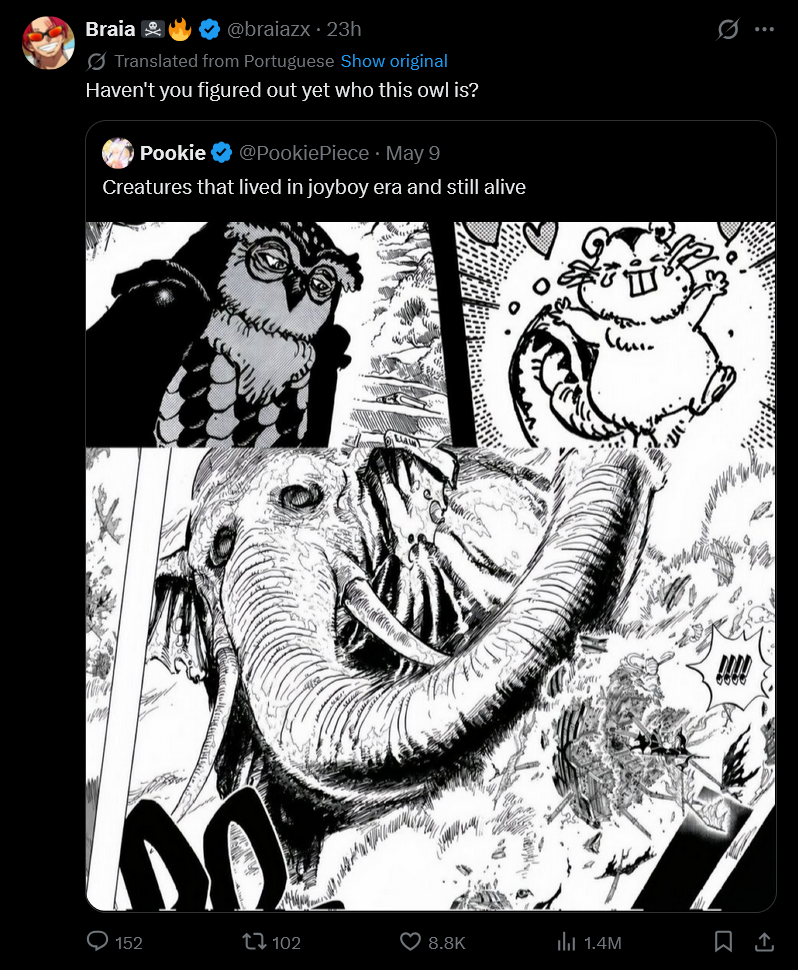798x970 pixels.
Task: Open the @PookiePiece handle
Action: (x=304, y=153)
